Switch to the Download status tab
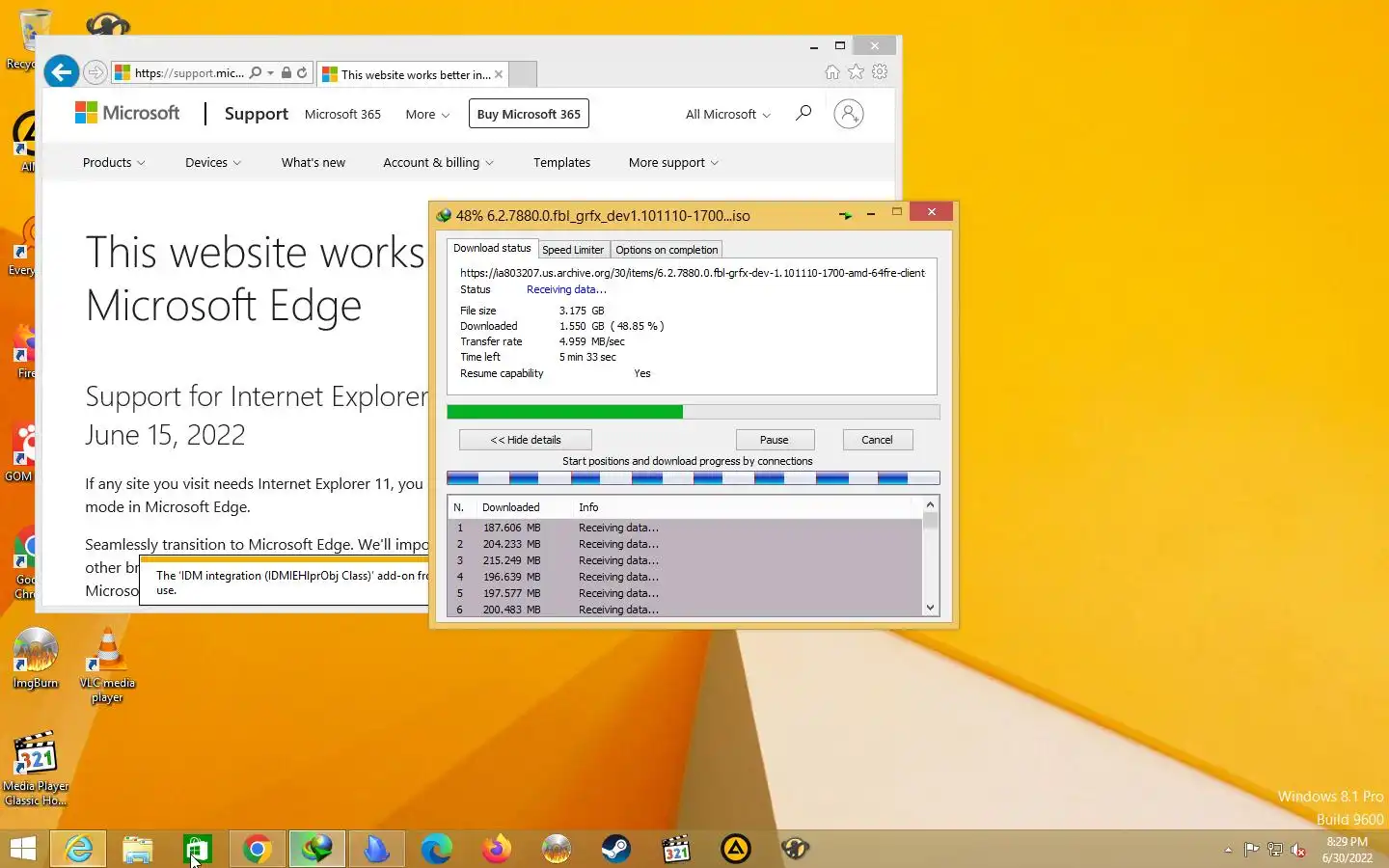Viewport: 1389px width, 868px height. (x=492, y=248)
